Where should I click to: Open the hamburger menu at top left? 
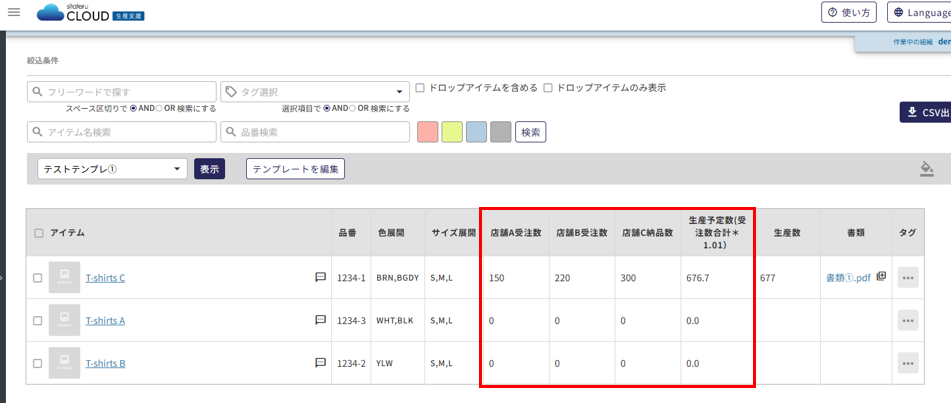coord(14,12)
